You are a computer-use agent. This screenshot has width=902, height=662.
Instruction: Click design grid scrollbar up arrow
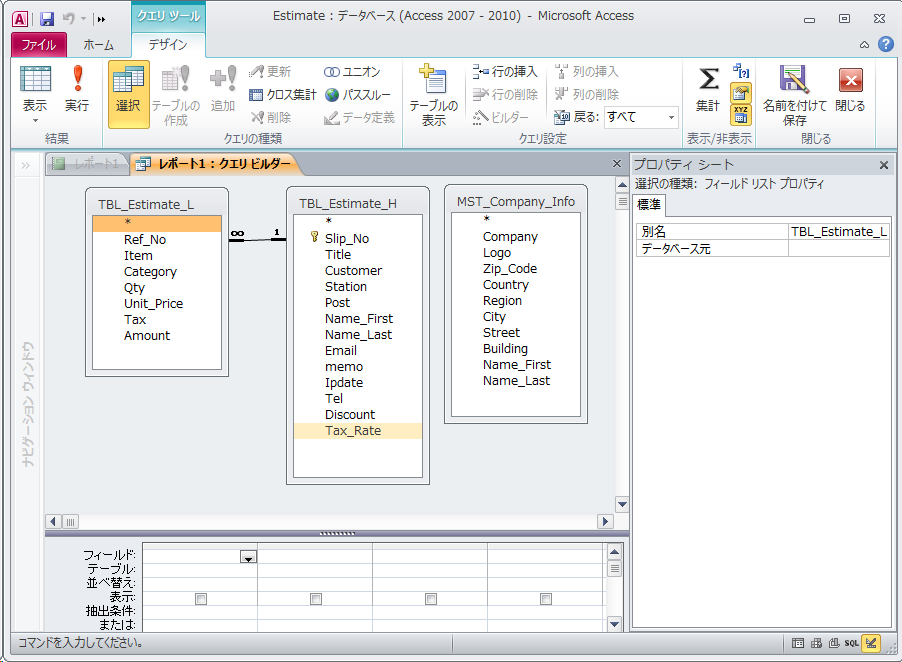(614, 553)
